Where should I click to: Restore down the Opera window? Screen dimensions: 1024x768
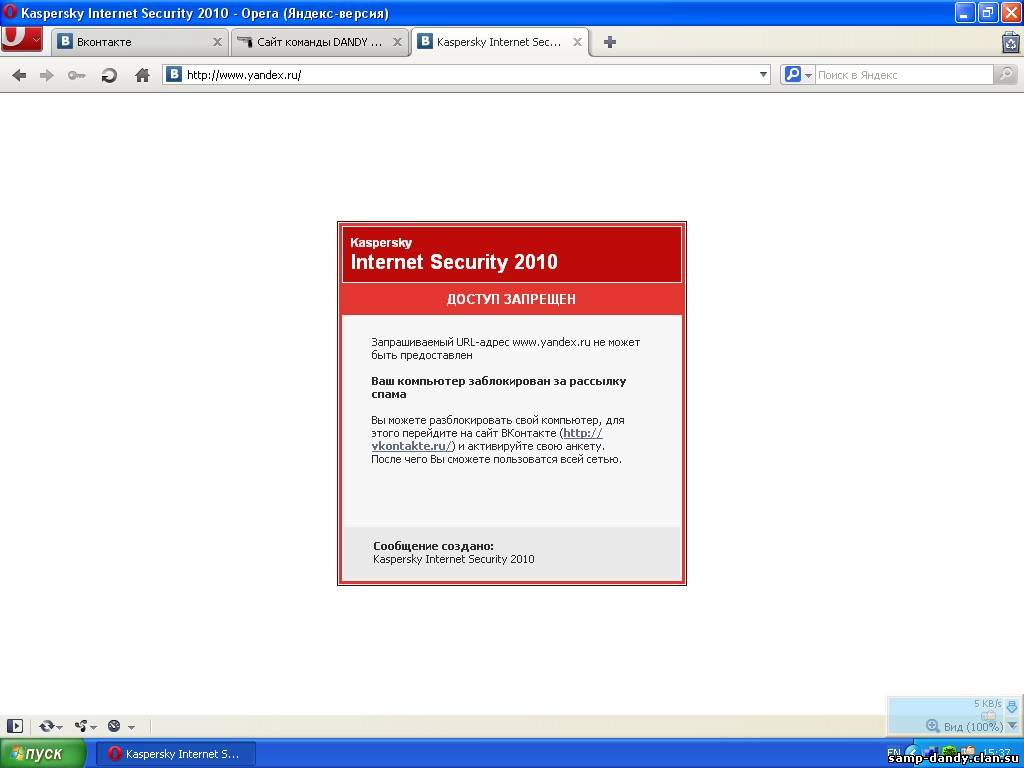pos(989,12)
